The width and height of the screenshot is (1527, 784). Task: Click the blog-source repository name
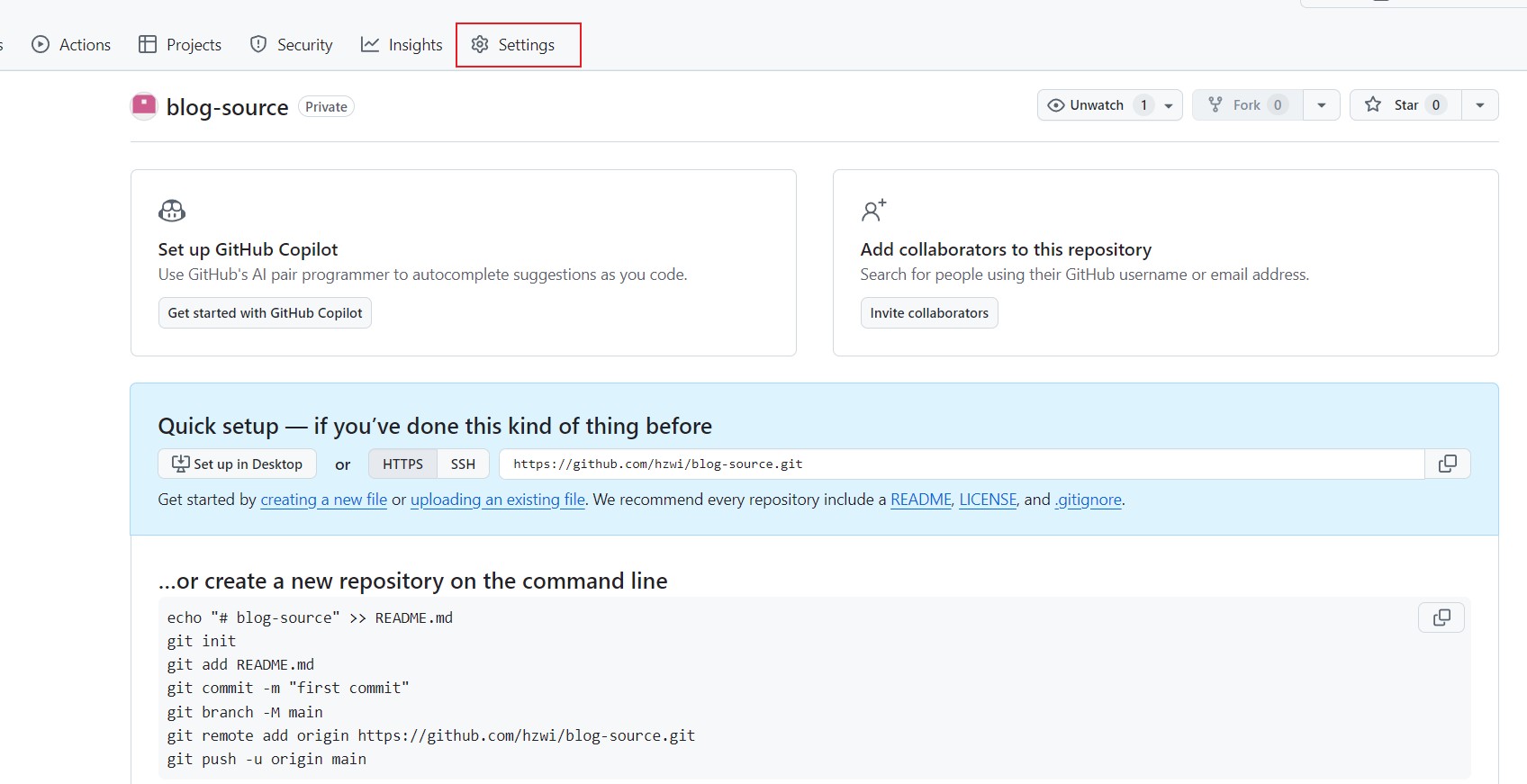point(227,107)
